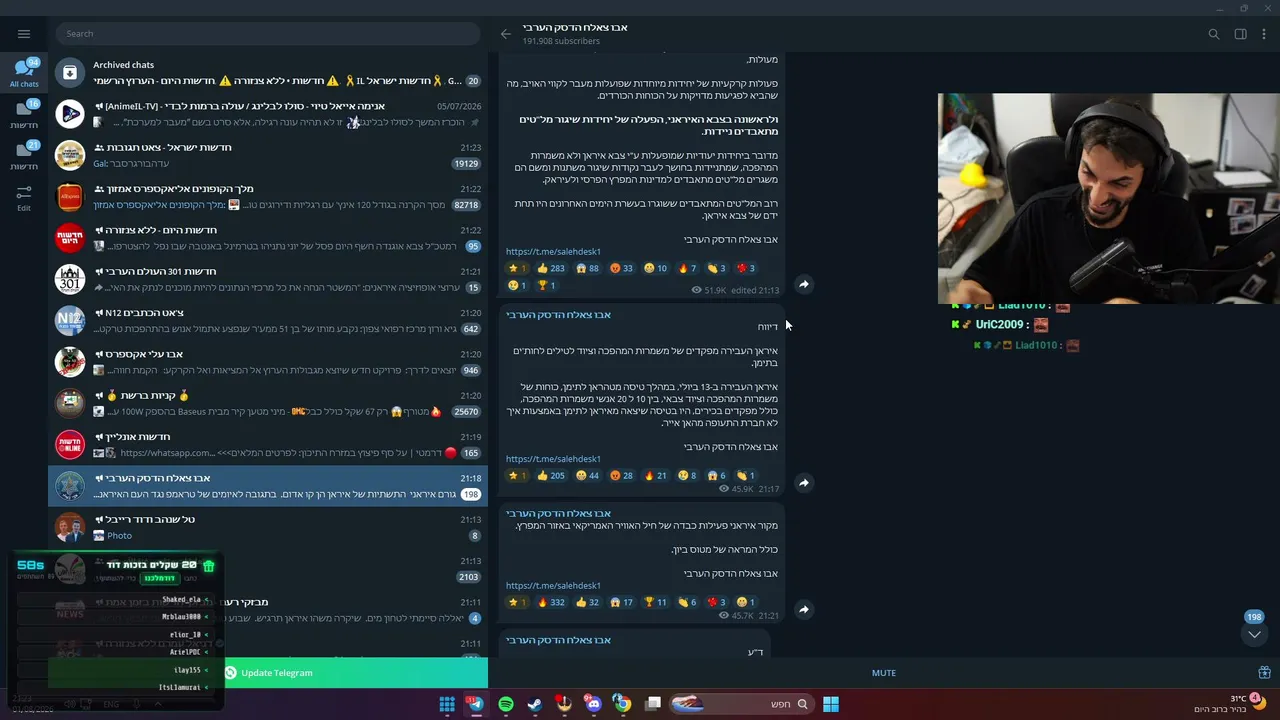
Task: Toggle the fire 332 reaction
Action: (x=551, y=602)
